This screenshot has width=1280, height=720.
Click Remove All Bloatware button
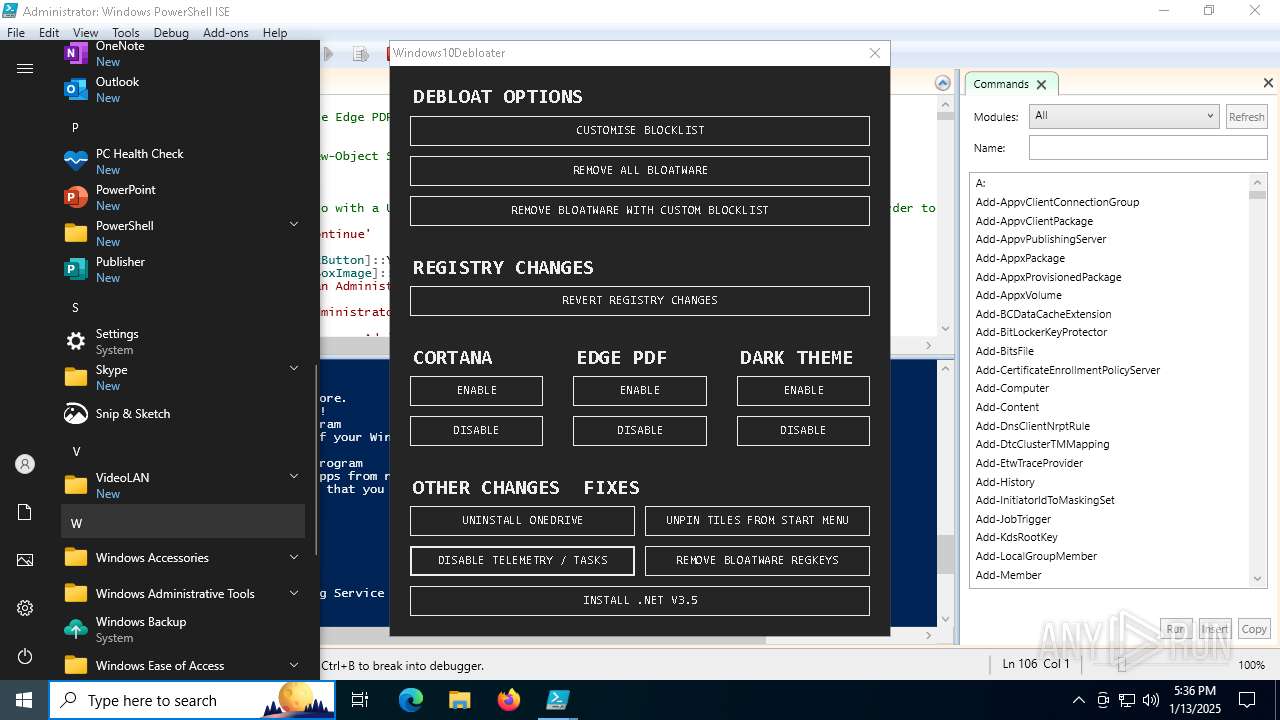(x=640, y=171)
